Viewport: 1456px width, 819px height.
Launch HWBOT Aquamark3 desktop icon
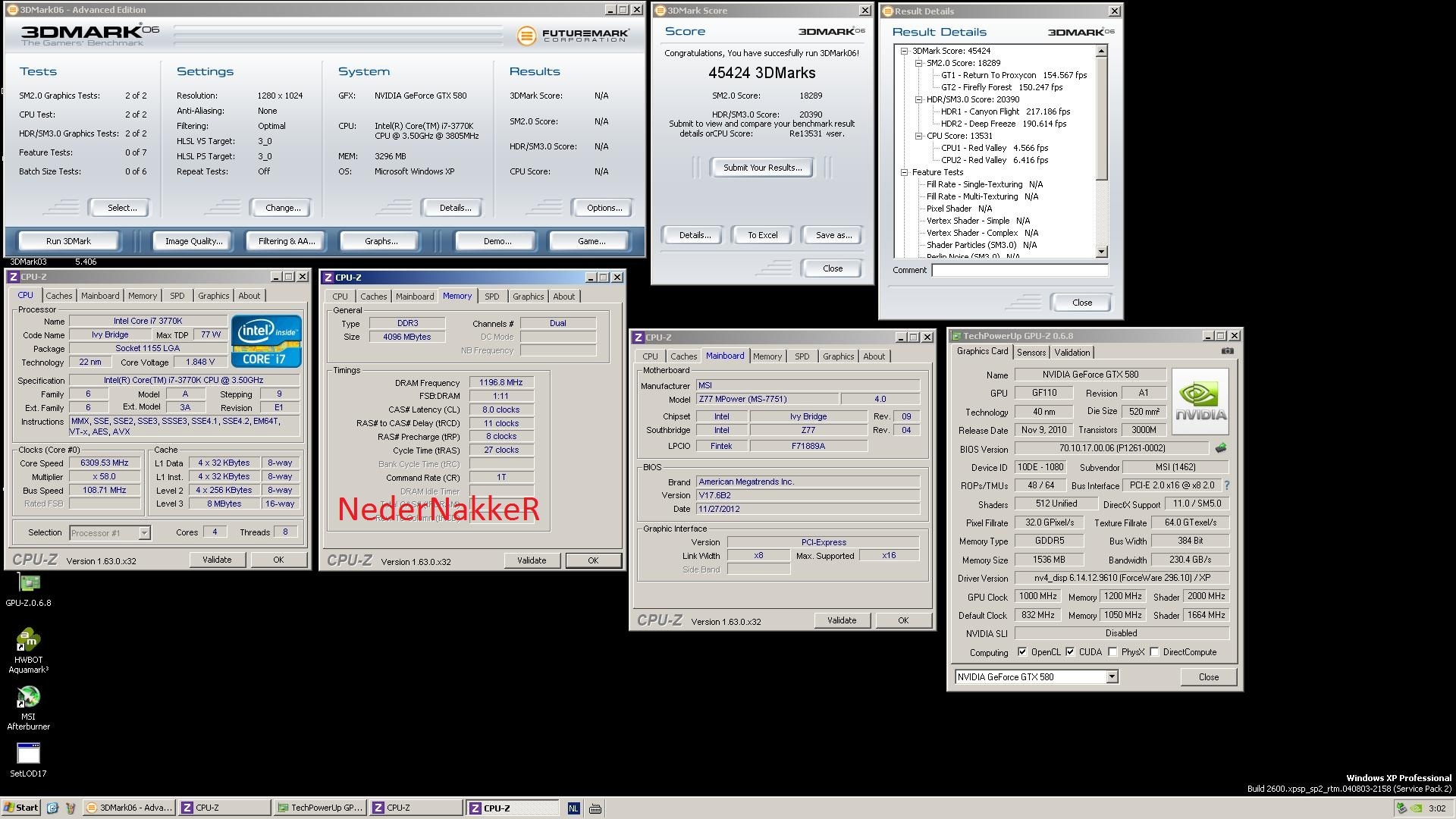29,651
